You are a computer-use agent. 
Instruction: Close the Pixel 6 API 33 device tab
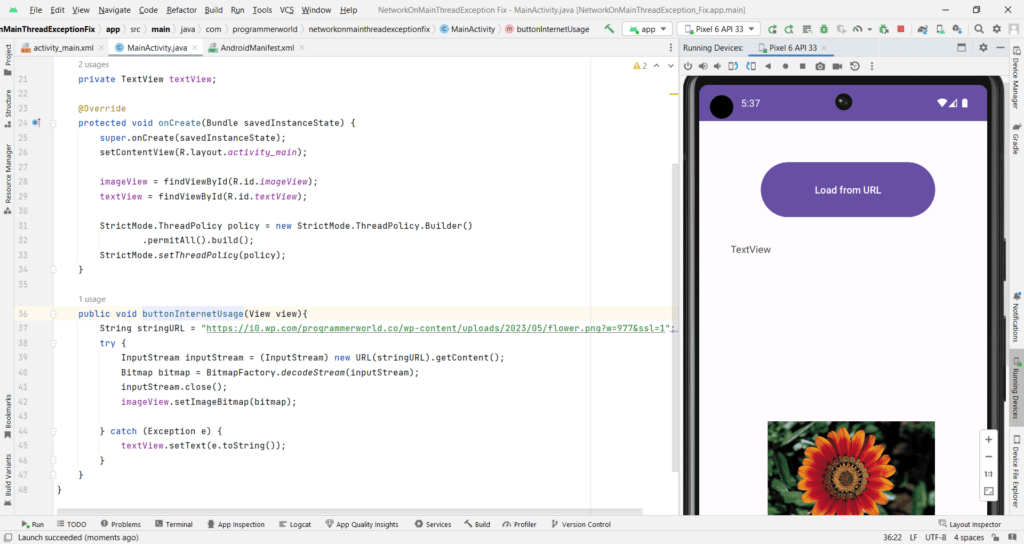pos(824,48)
